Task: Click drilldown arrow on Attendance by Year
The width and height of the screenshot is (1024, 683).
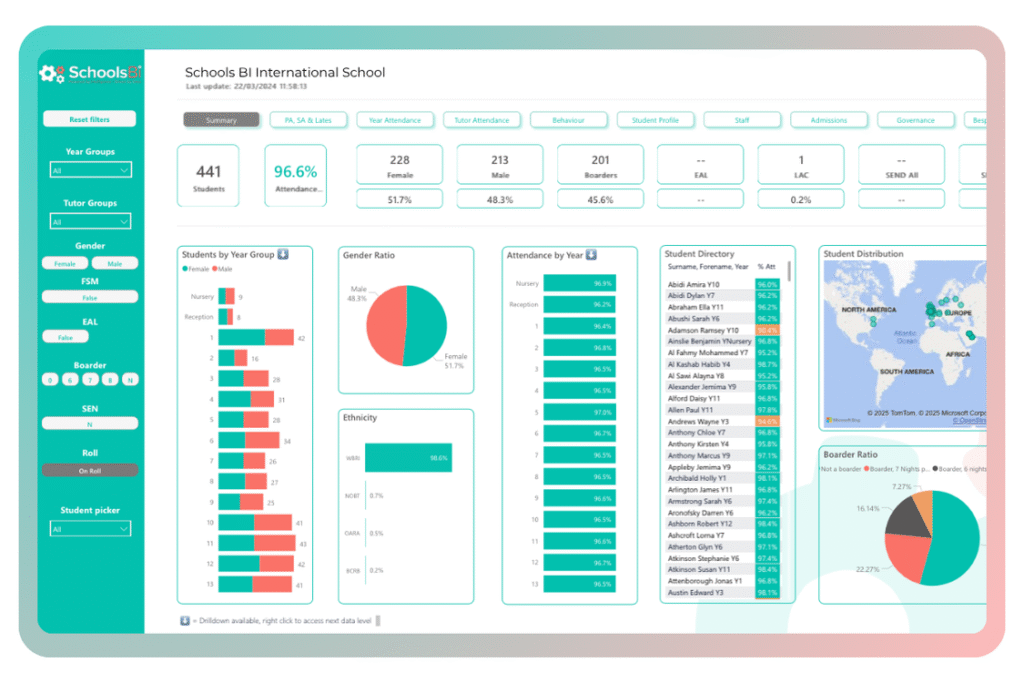Action: [591, 255]
